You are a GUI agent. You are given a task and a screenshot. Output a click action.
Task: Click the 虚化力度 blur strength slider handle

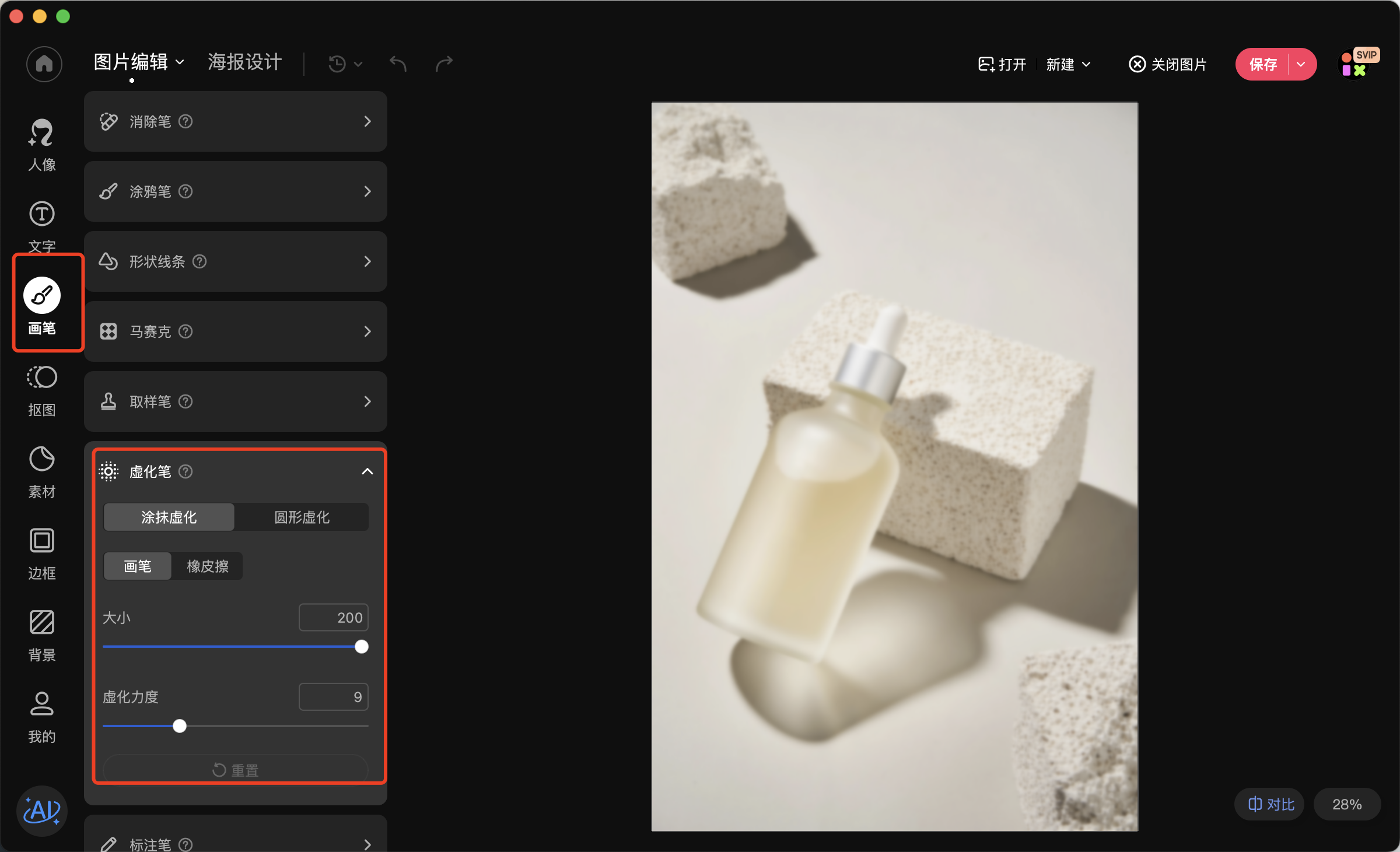coord(180,726)
